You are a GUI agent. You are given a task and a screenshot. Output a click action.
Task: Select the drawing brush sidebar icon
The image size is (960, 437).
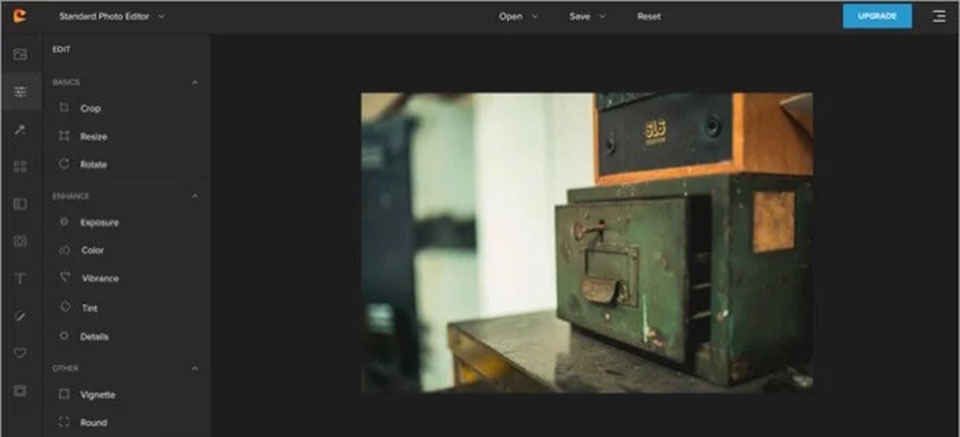click(x=20, y=316)
